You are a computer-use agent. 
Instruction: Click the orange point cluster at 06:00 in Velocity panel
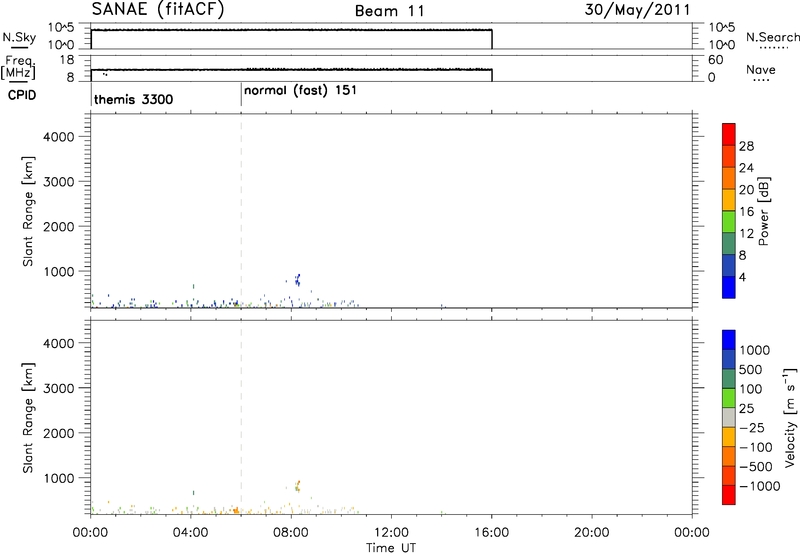pyautogui.click(x=236, y=510)
